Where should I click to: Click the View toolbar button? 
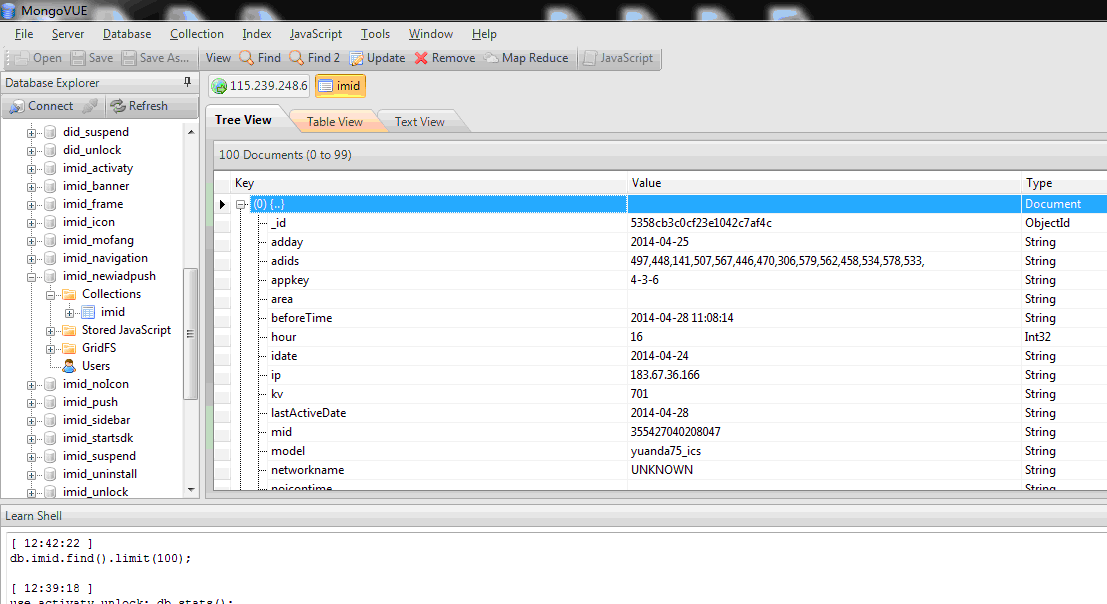pos(218,58)
